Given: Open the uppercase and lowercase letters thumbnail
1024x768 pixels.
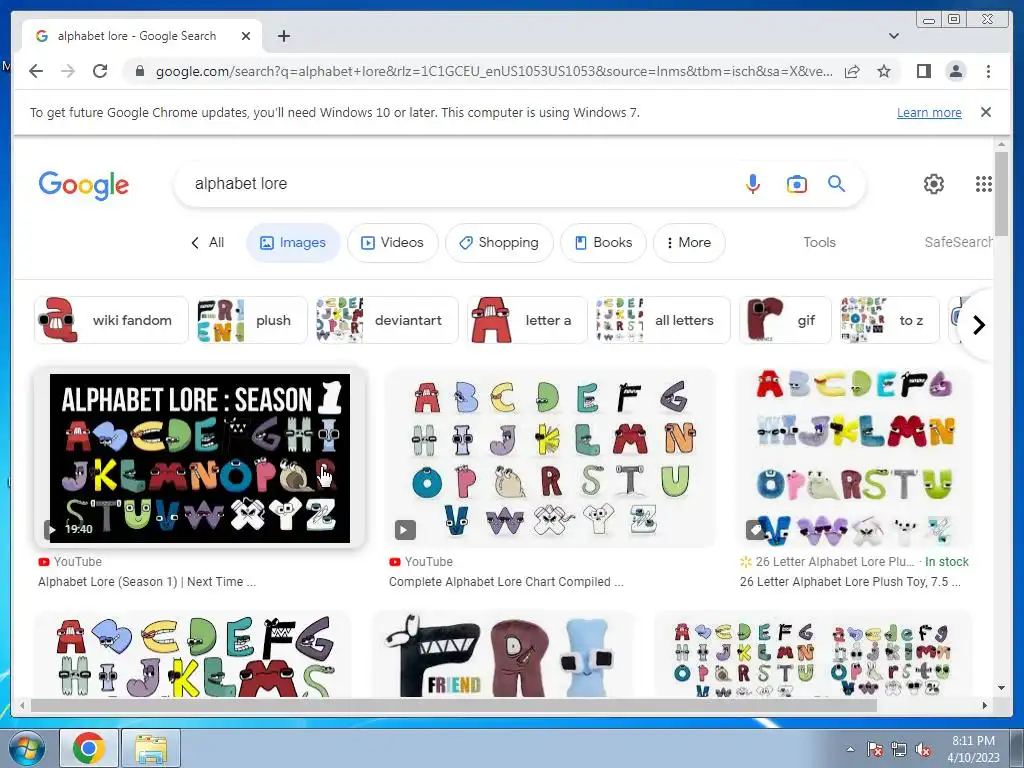Looking at the screenshot, I should click(x=812, y=654).
